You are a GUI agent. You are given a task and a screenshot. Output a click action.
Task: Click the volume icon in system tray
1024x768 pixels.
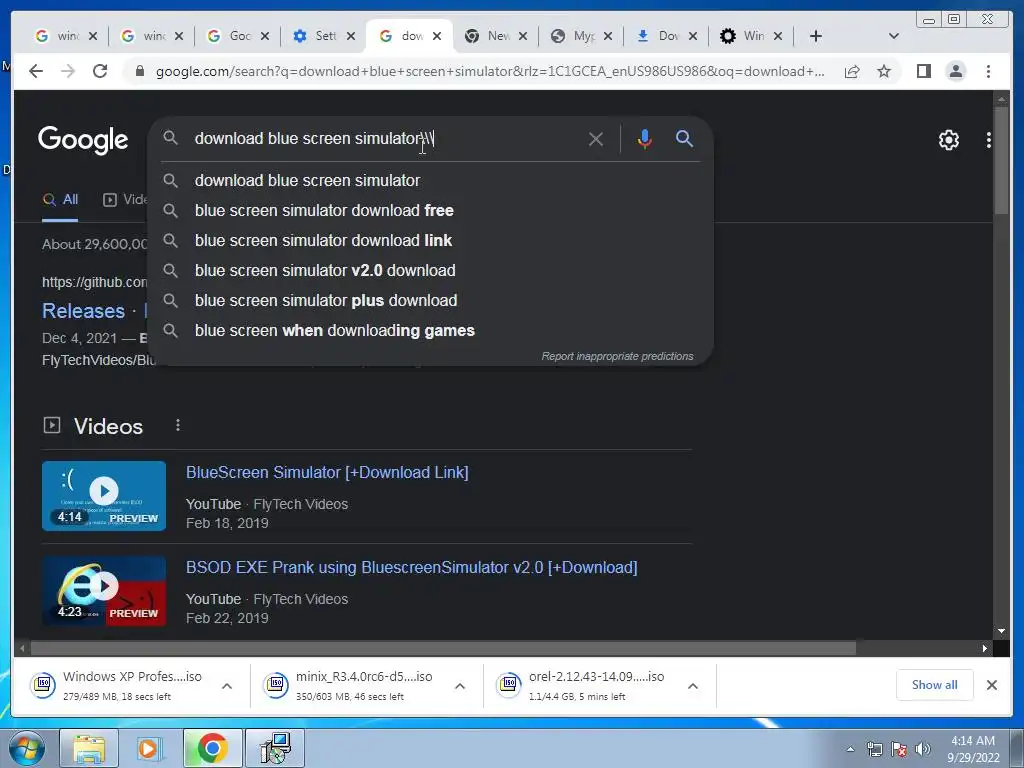pos(922,749)
